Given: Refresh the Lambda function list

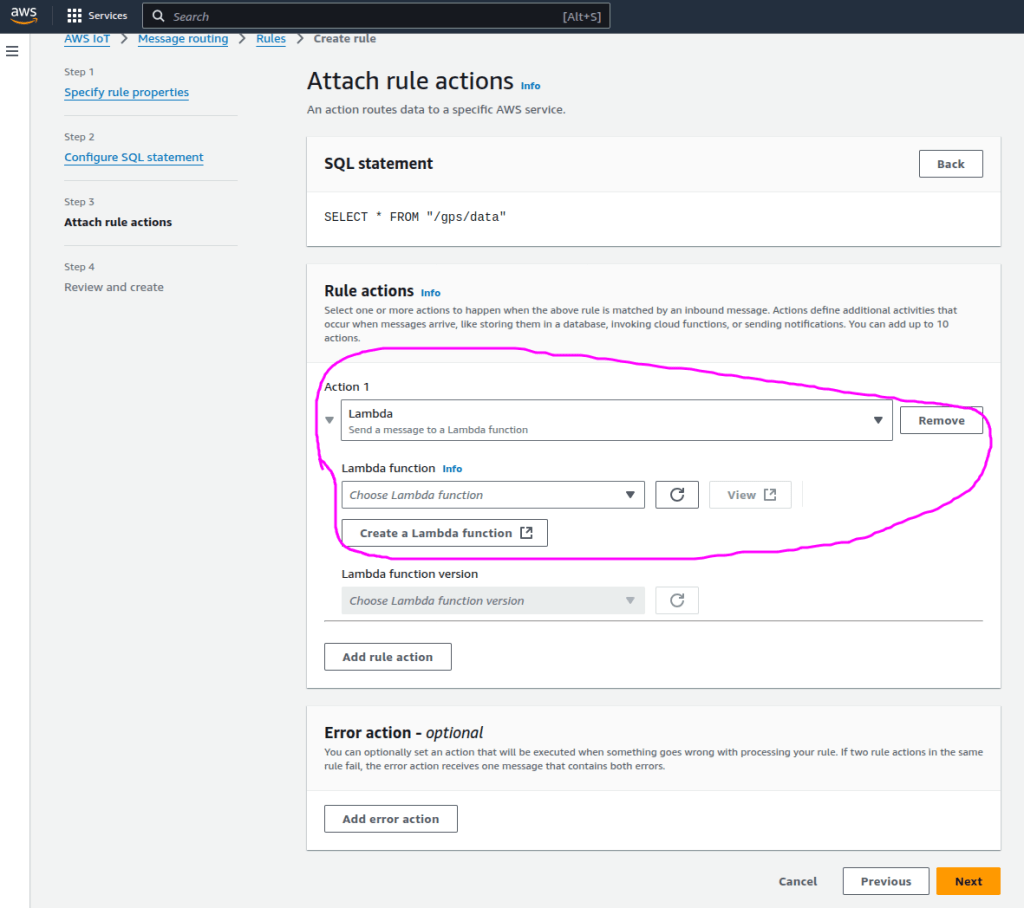Looking at the screenshot, I should point(677,495).
